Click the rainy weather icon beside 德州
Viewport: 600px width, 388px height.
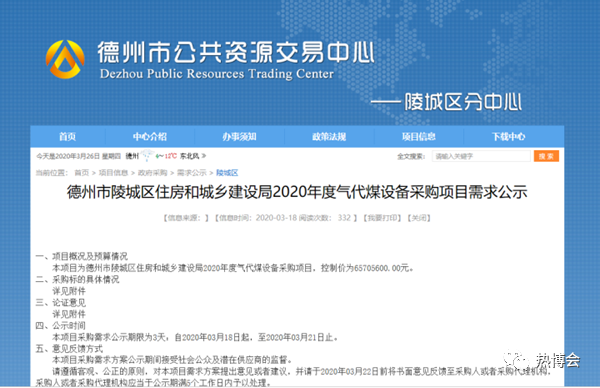(147, 156)
